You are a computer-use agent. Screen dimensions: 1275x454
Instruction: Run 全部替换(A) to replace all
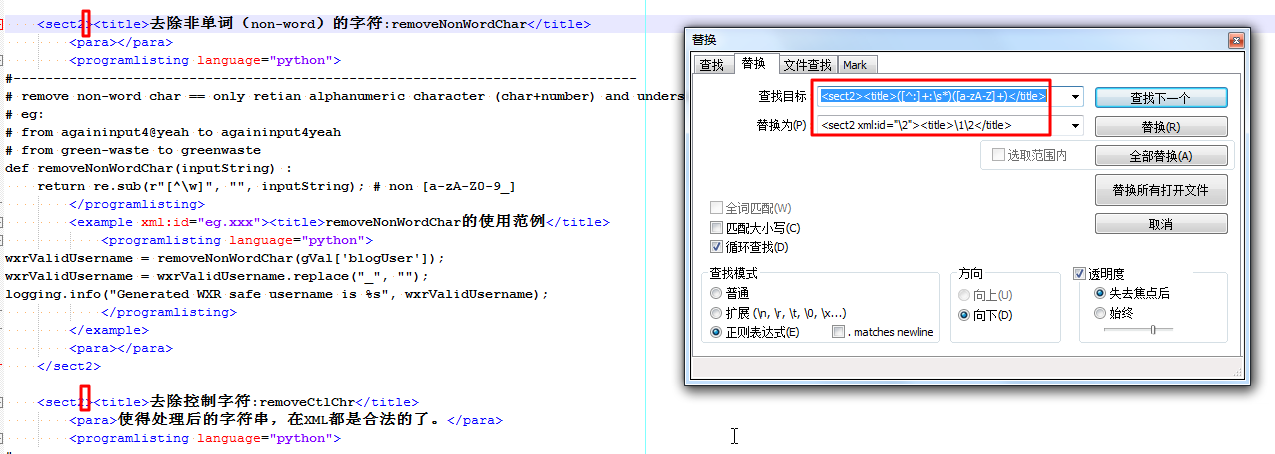(1160, 156)
